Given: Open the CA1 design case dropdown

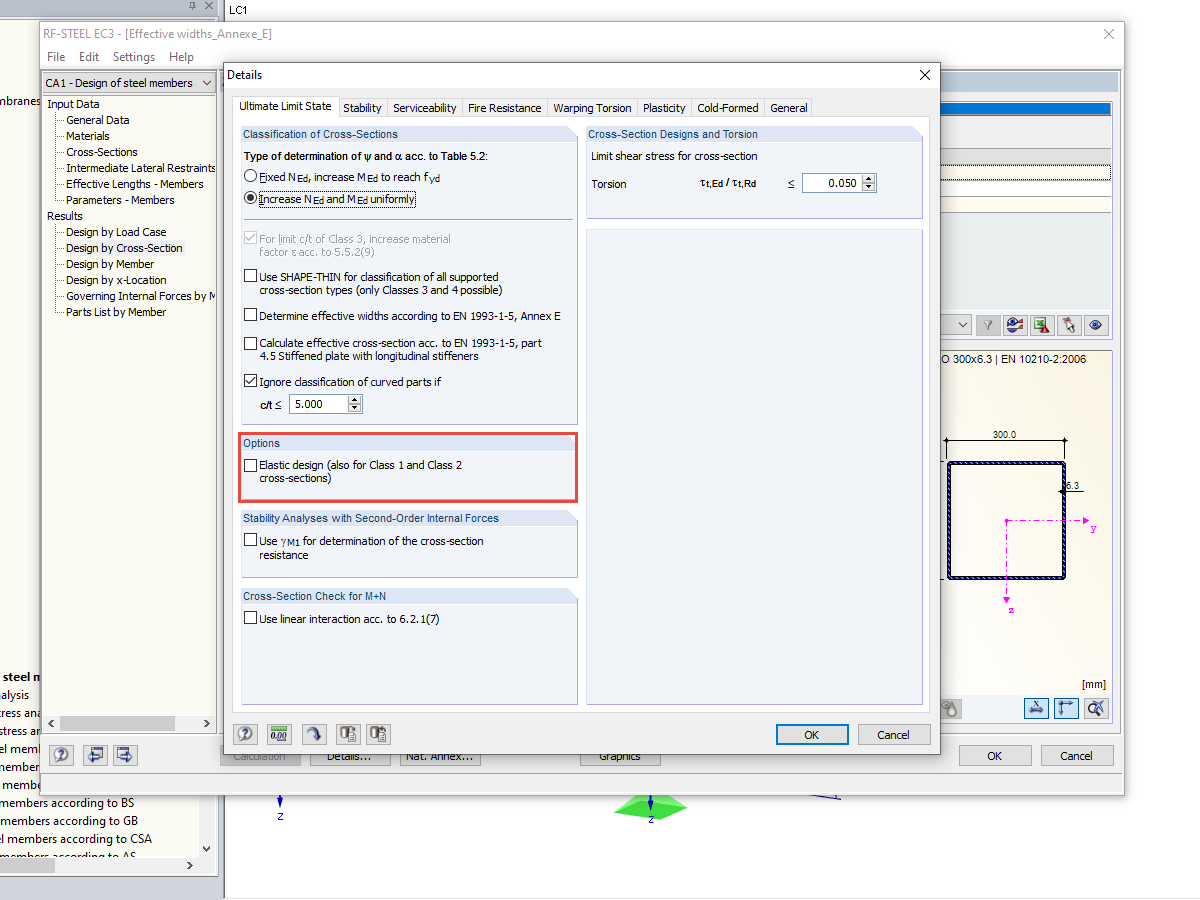Looking at the screenshot, I should click(206, 82).
